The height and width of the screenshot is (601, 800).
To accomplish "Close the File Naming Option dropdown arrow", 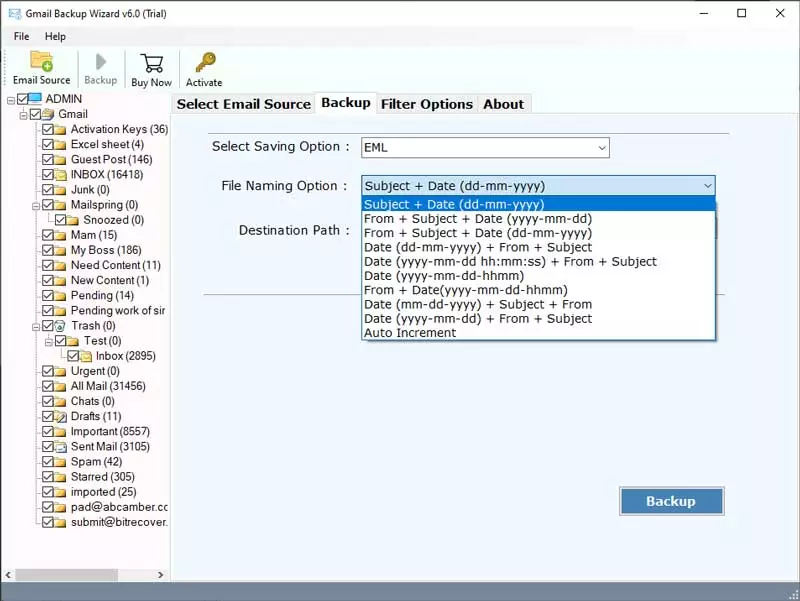I will pyautogui.click(x=708, y=186).
